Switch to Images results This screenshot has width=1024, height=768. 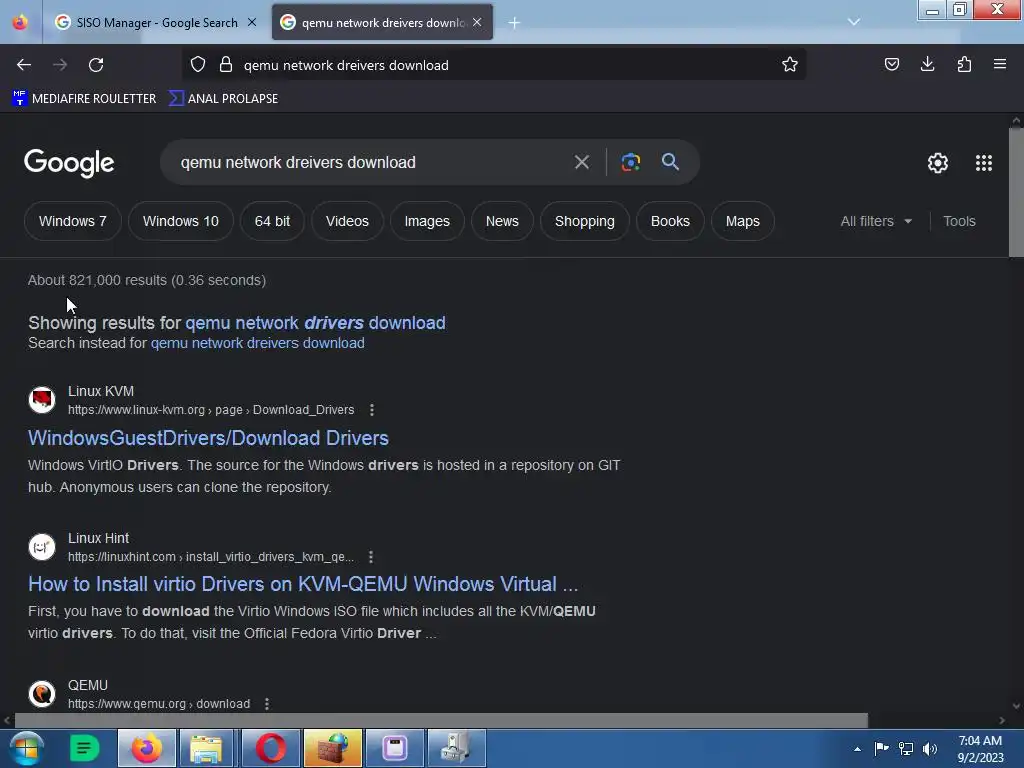click(427, 221)
